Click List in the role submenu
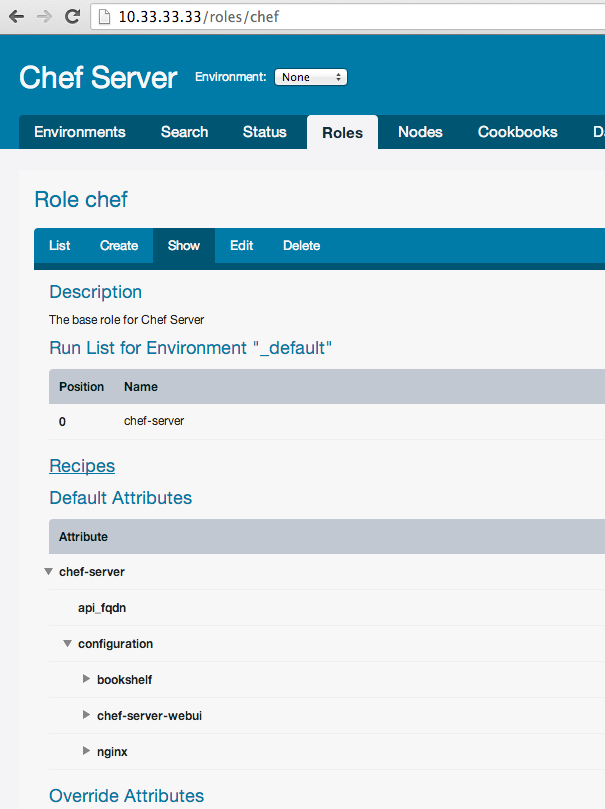 pyautogui.click(x=59, y=246)
